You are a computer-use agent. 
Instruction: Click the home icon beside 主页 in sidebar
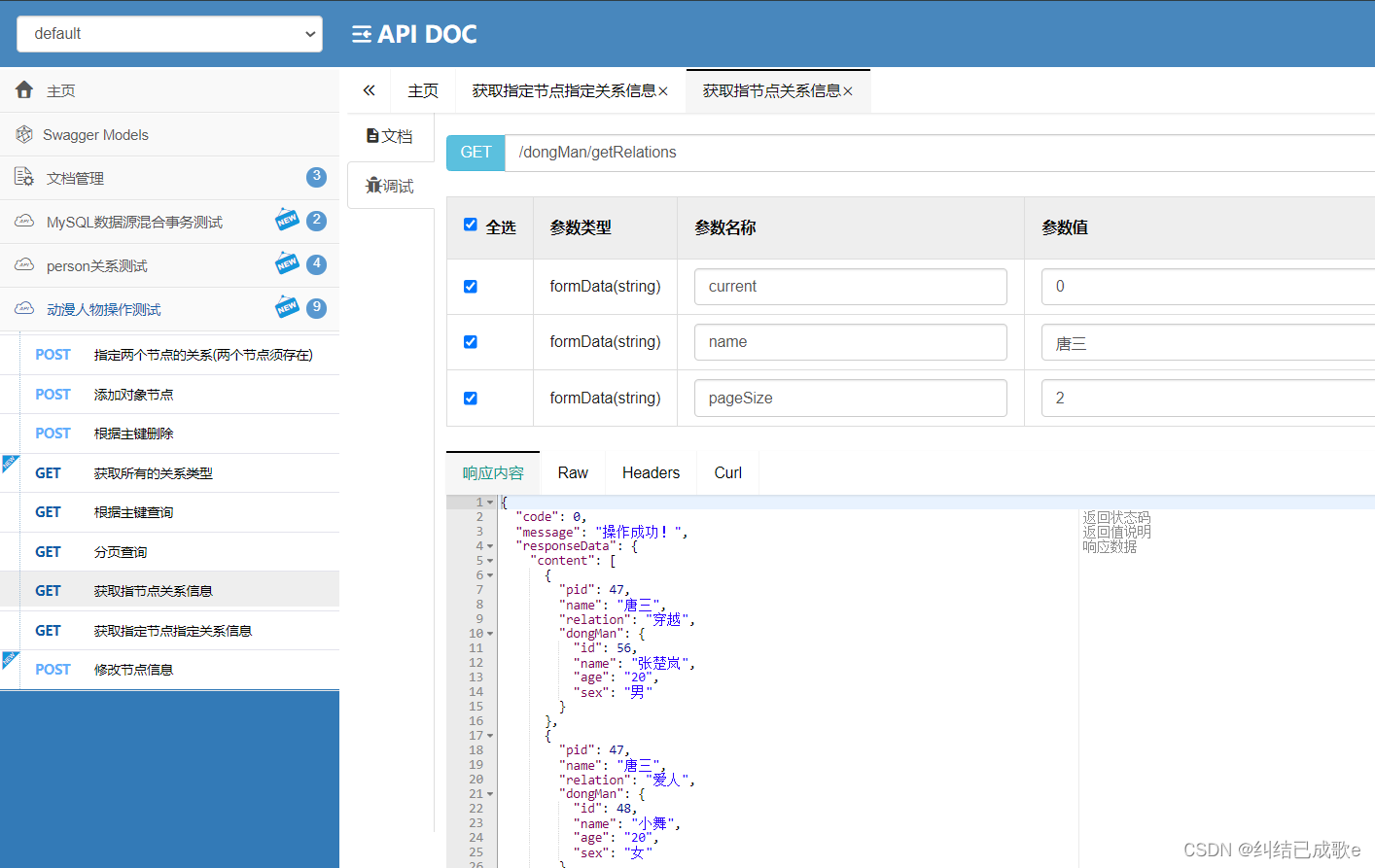coord(24,89)
